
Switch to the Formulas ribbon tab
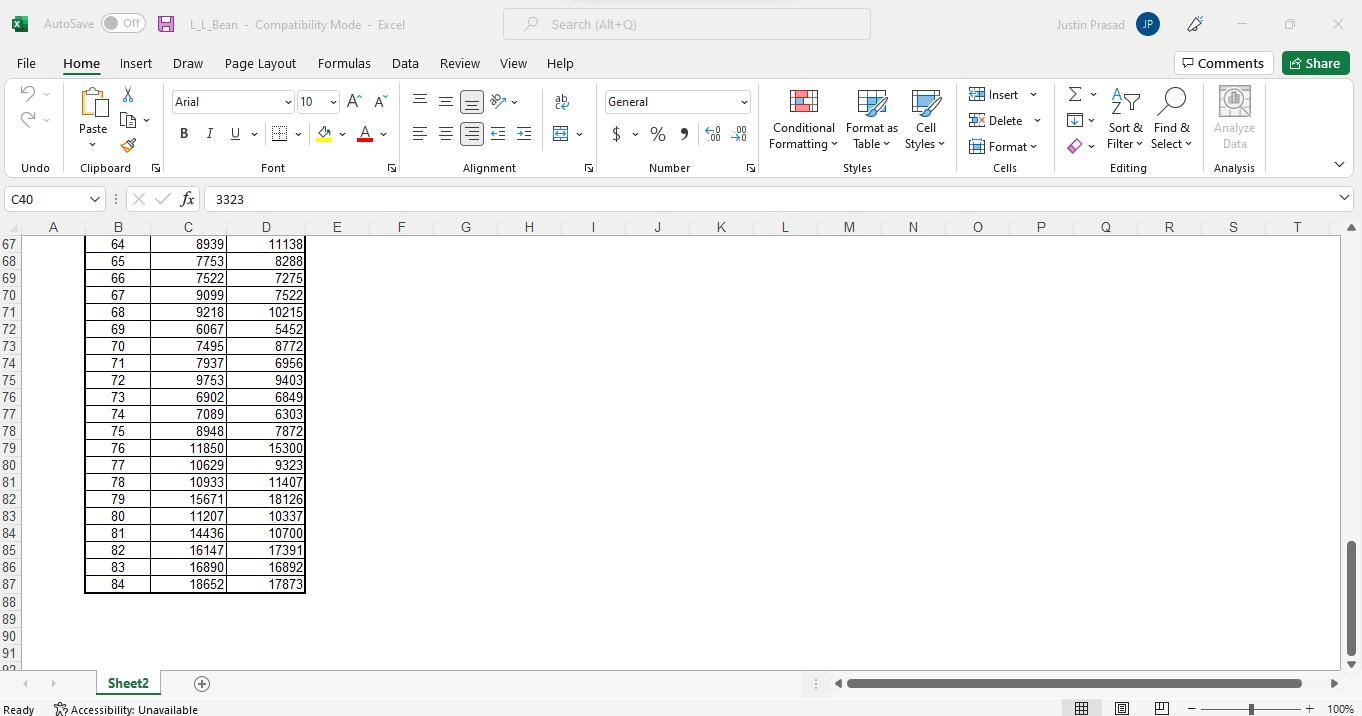coord(344,63)
